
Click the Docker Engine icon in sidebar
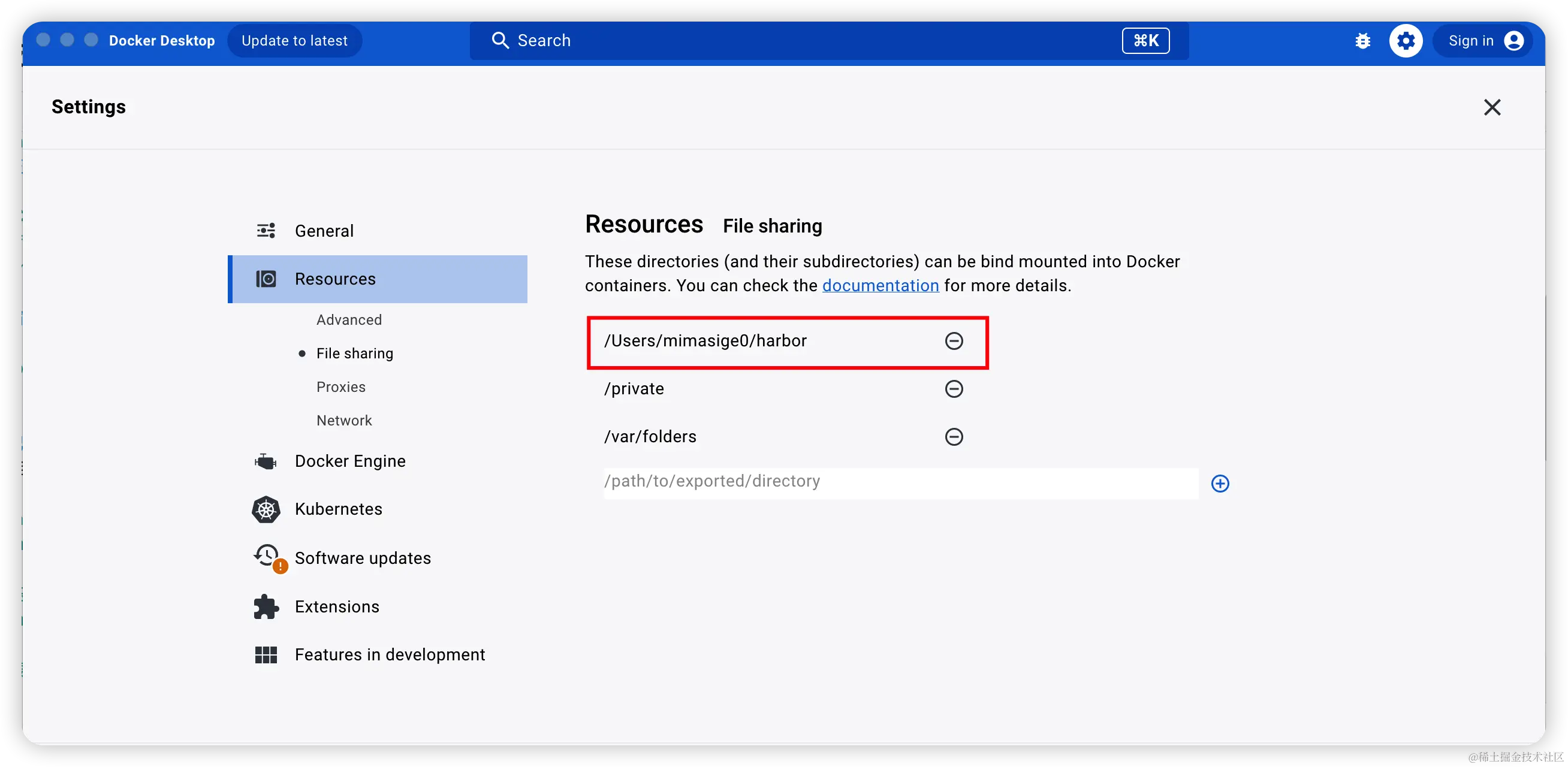[x=266, y=461]
